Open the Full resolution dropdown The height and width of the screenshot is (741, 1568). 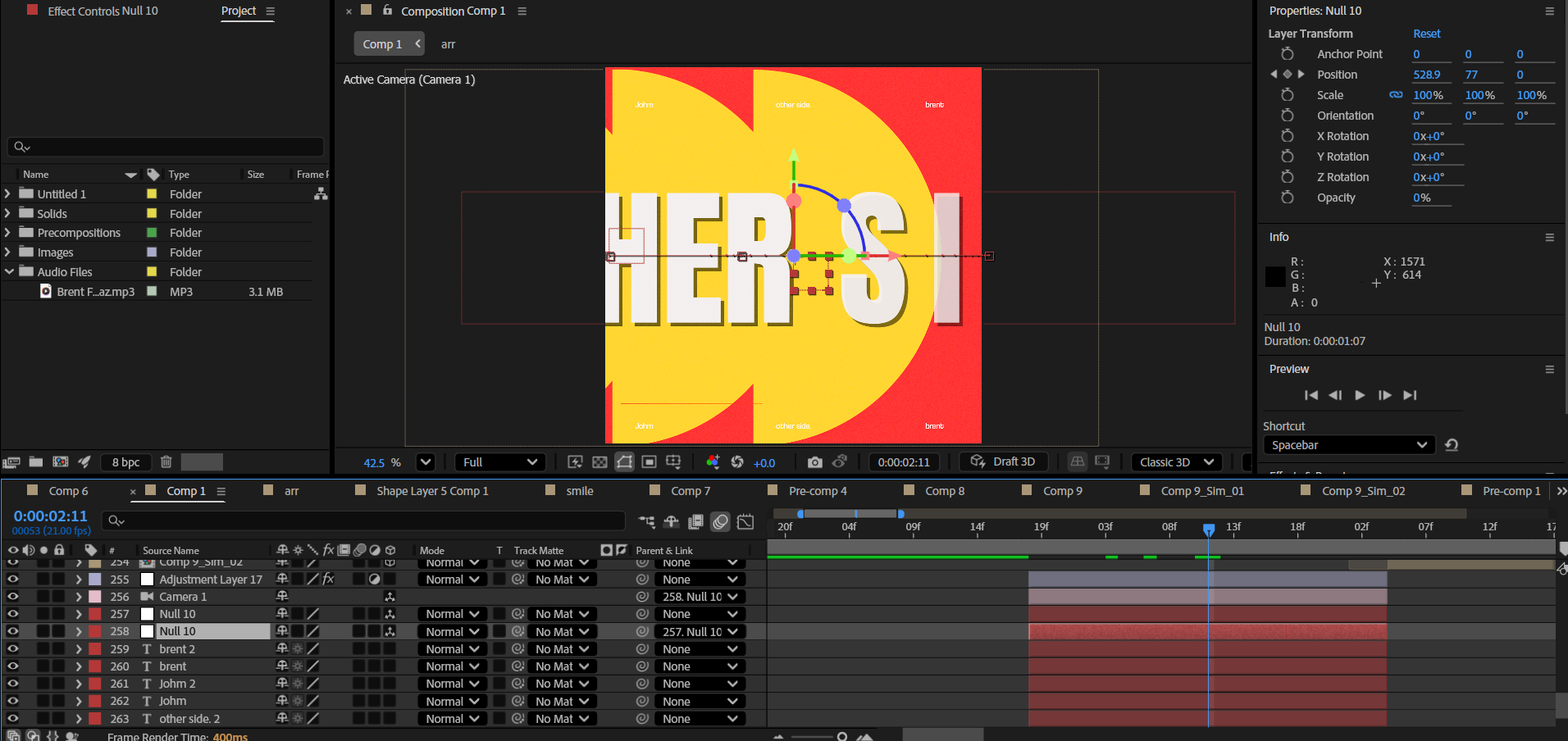(x=499, y=462)
